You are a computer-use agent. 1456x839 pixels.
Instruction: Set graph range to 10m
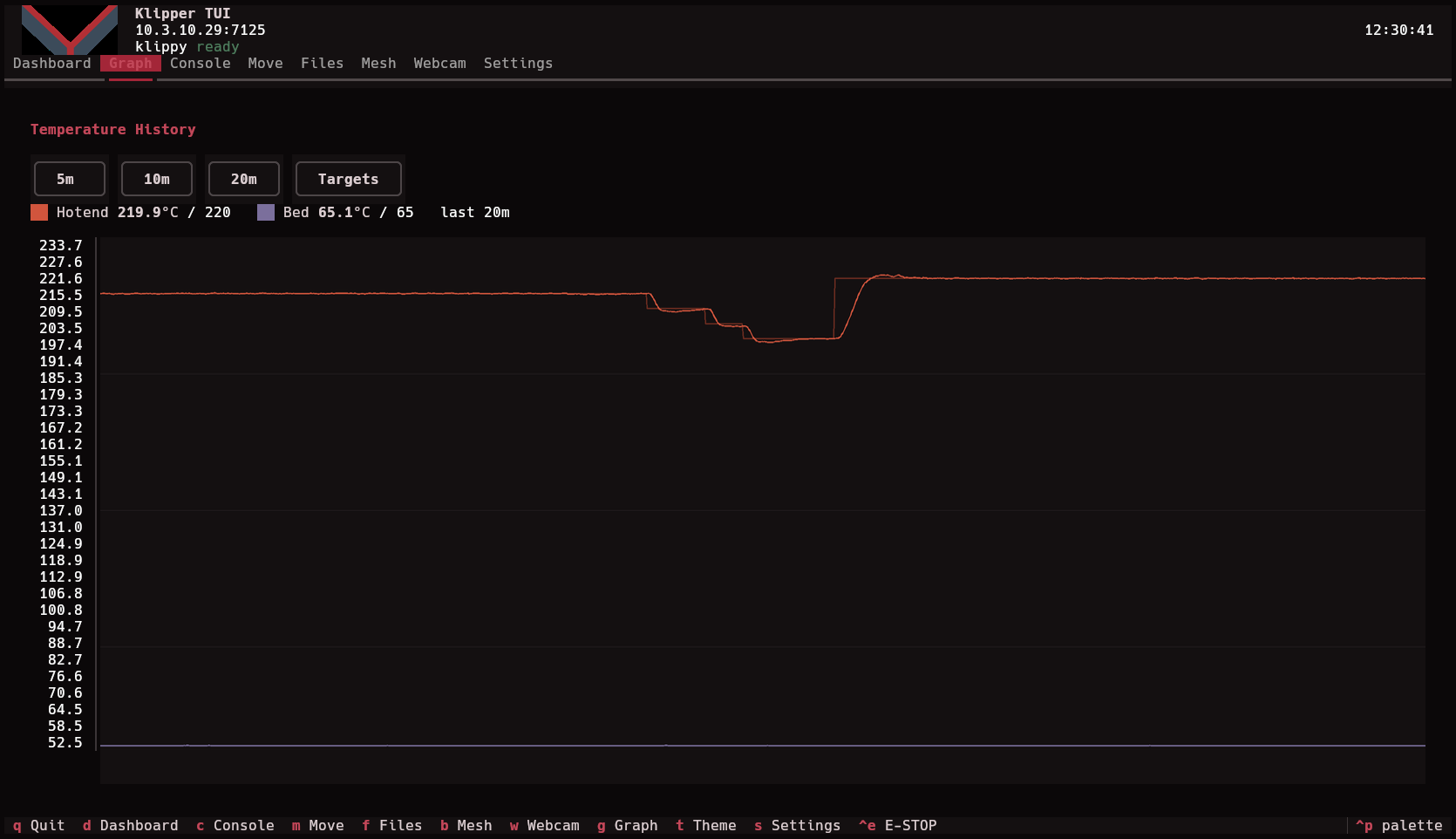157,179
